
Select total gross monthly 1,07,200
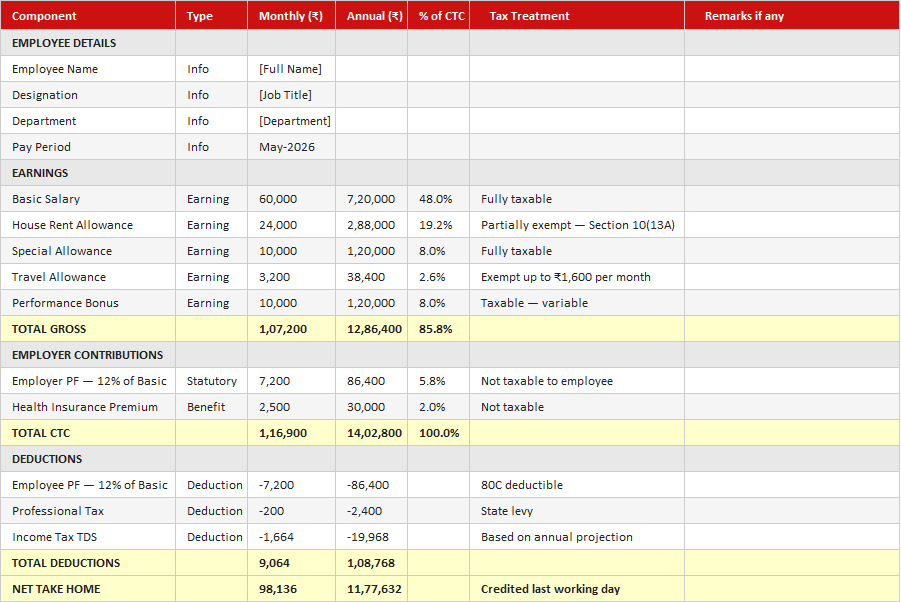tap(291, 329)
